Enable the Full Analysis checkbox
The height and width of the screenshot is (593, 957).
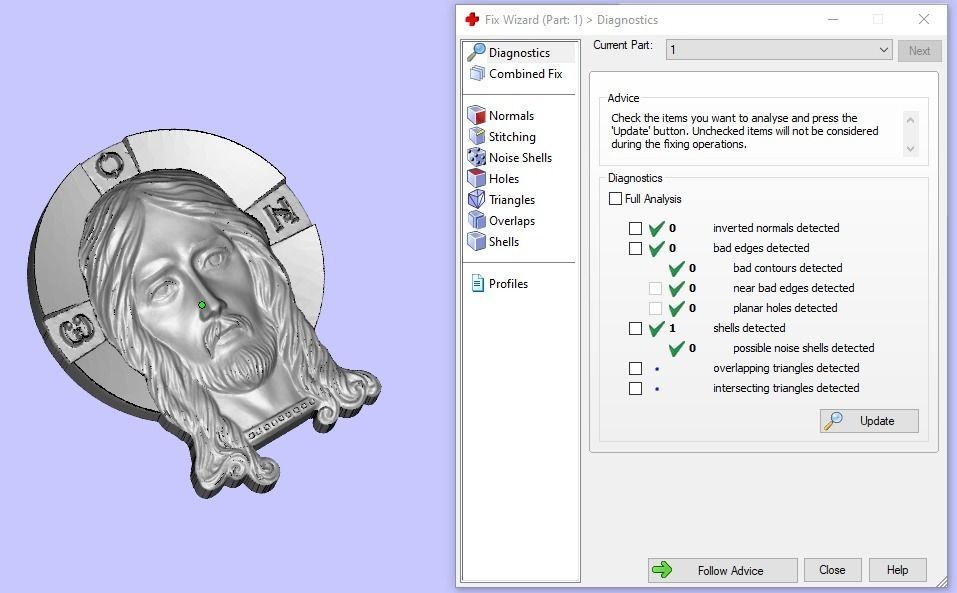(615, 199)
